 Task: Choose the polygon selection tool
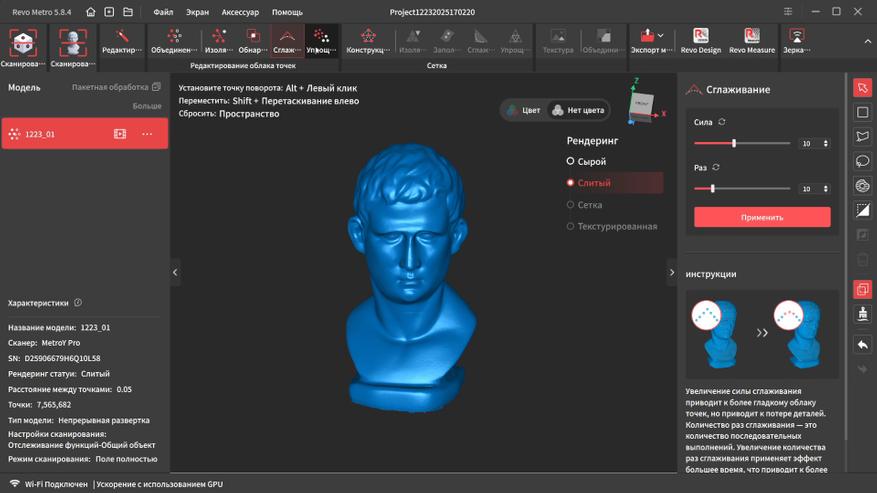[x=862, y=137]
